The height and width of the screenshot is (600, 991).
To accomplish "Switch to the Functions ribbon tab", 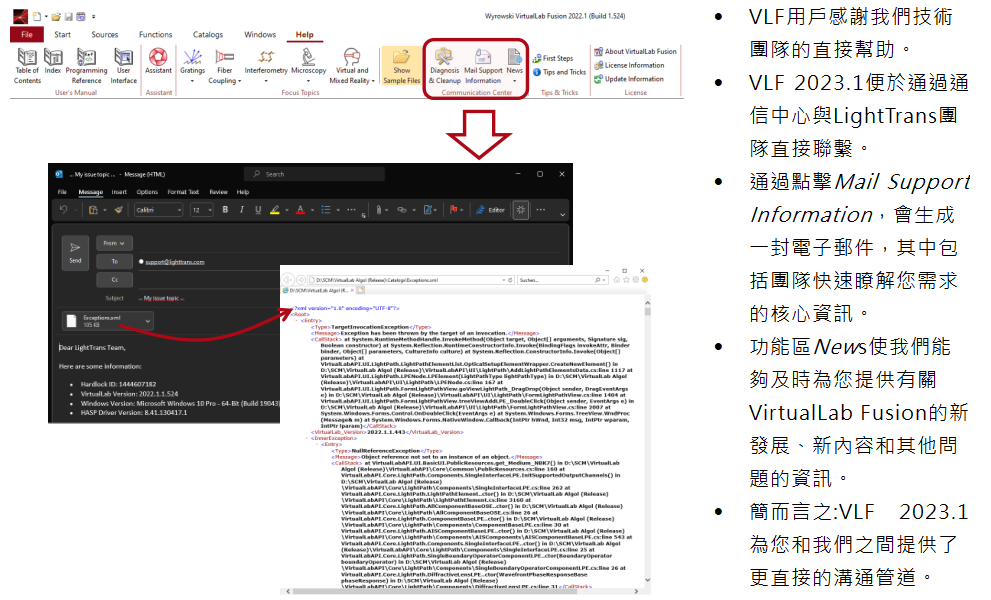I will coord(155,35).
